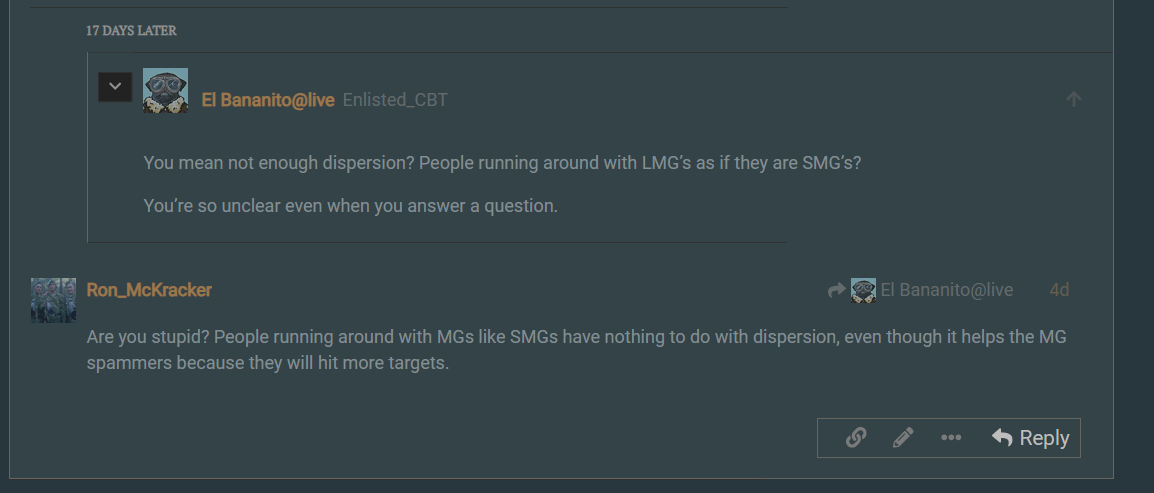Image resolution: width=1154 pixels, height=493 pixels.
Task: Jump to quoted post via up arrow
Action: pyautogui.click(x=1073, y=99)
